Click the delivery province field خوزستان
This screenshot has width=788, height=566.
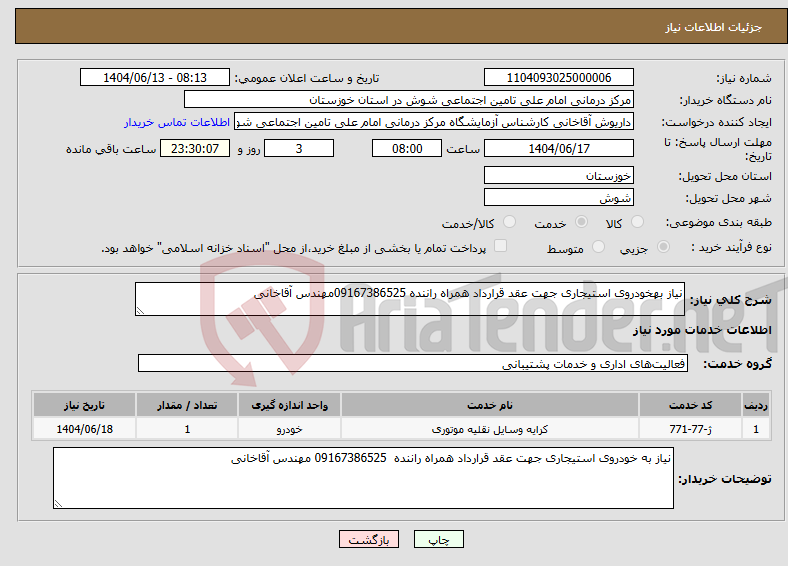pos(559,175)
